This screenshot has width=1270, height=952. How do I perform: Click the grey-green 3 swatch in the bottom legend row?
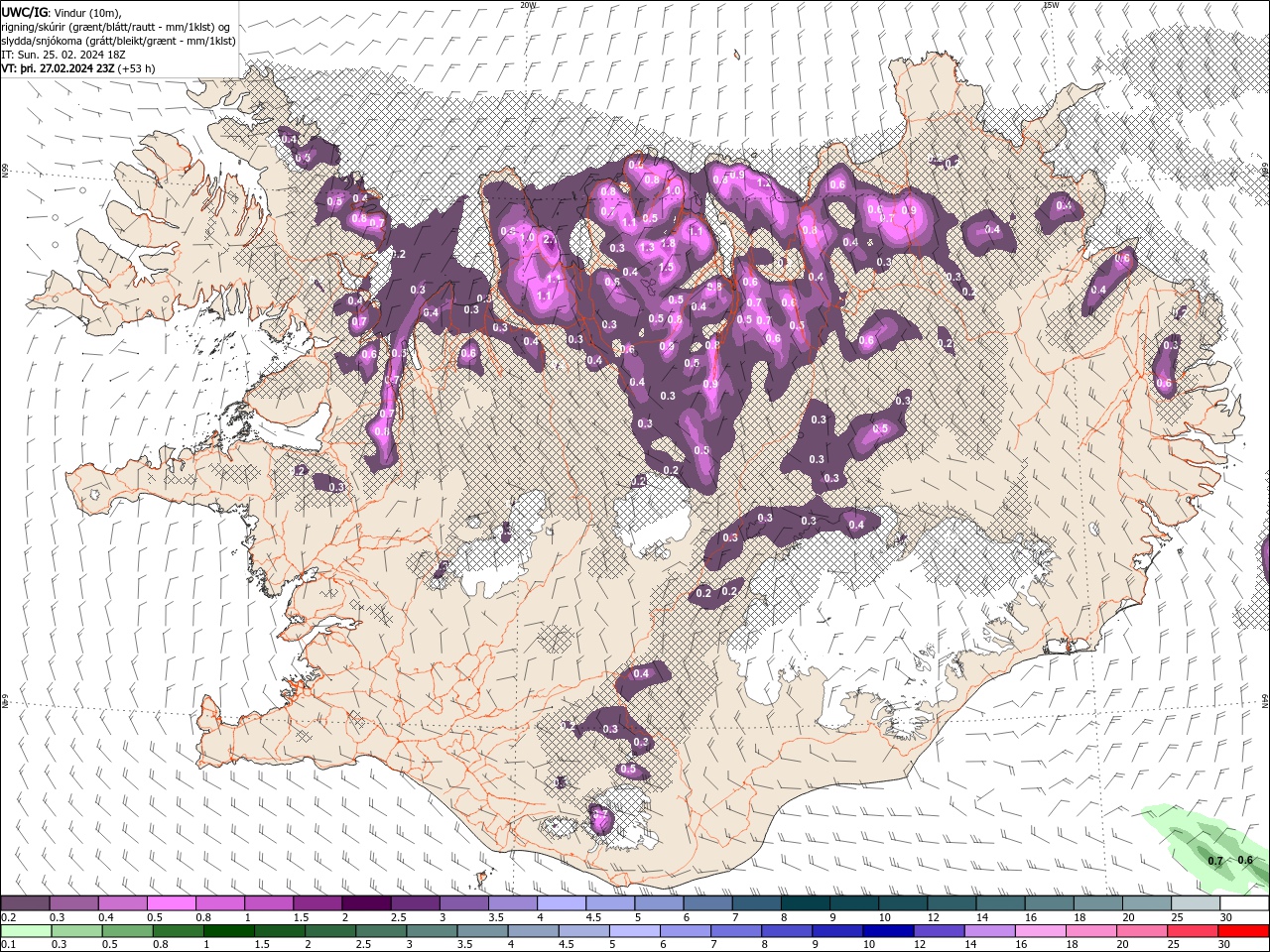click(x=431, y=930)
